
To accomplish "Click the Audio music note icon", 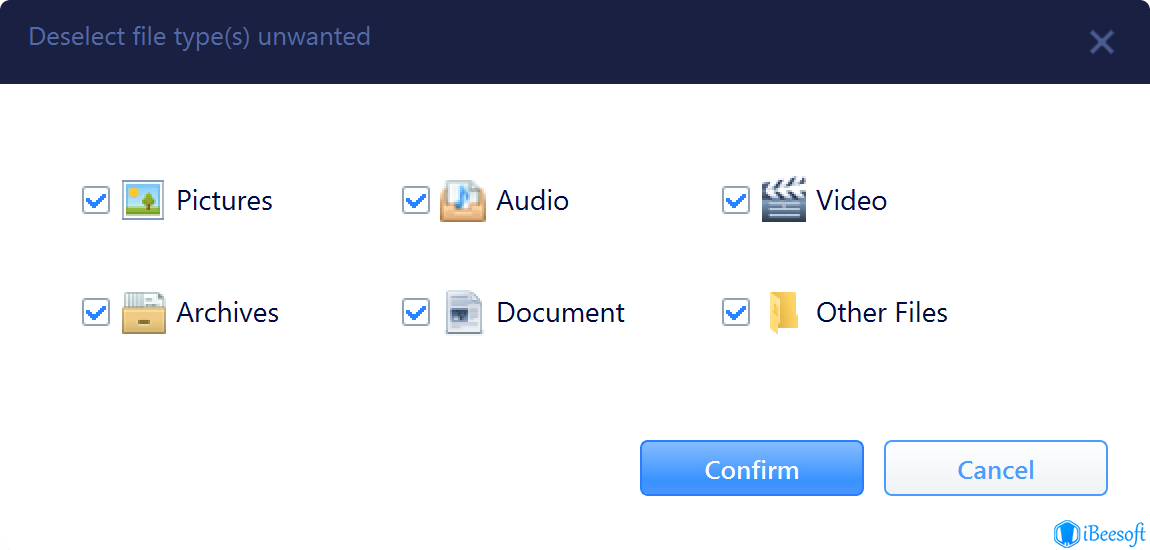I will click(x=462, y=200).
